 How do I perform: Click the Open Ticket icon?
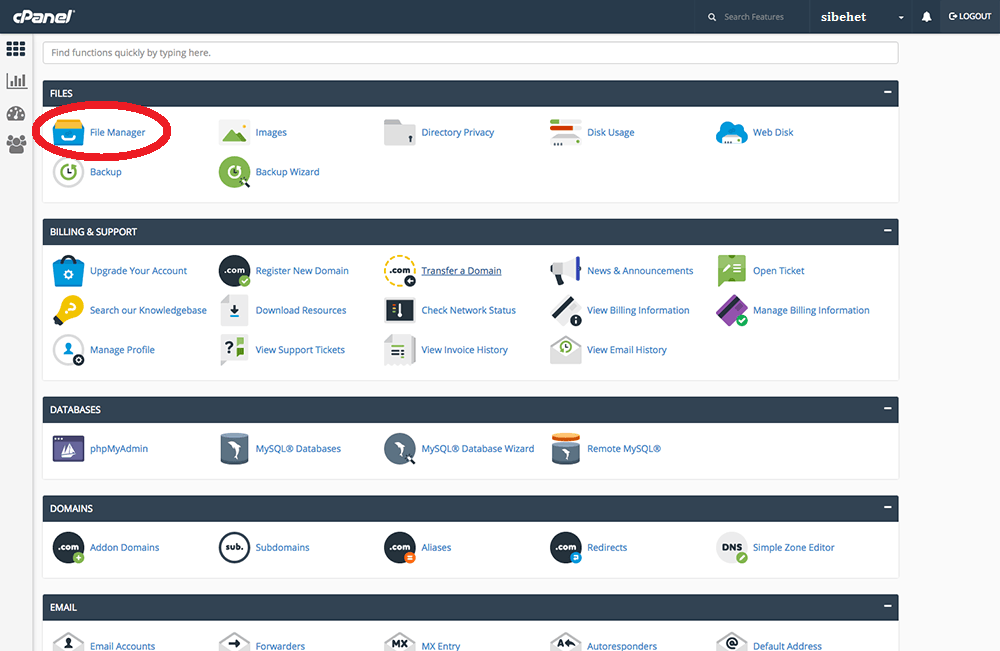[732, 271]
